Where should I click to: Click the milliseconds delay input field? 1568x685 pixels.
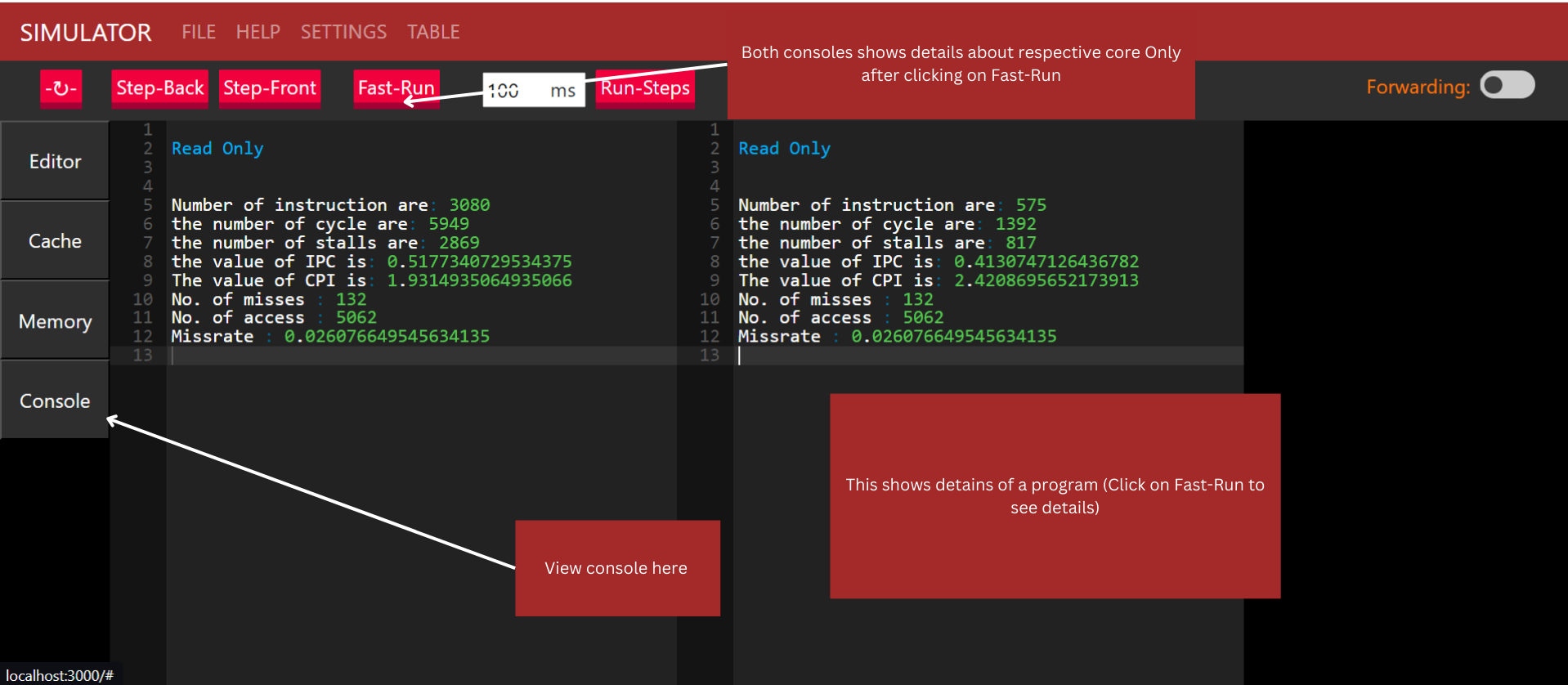point(513,90)
